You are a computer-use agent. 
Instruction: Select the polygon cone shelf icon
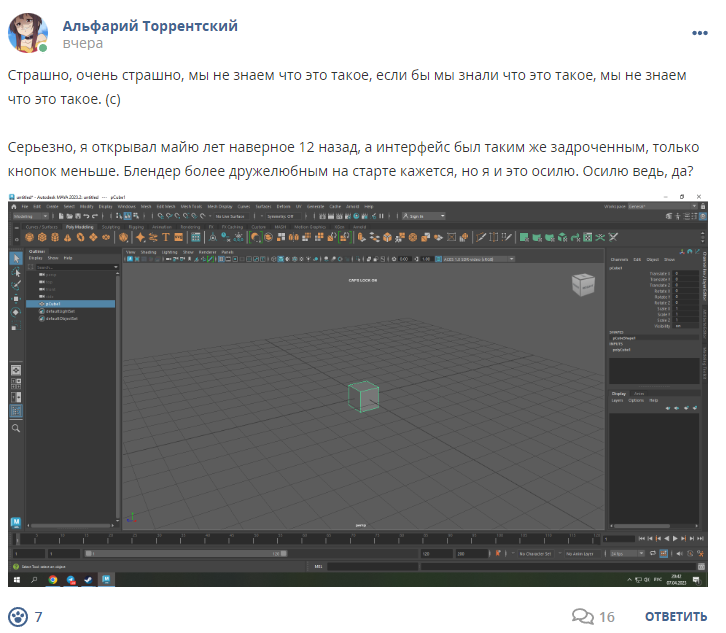click(x=68, y=238)
